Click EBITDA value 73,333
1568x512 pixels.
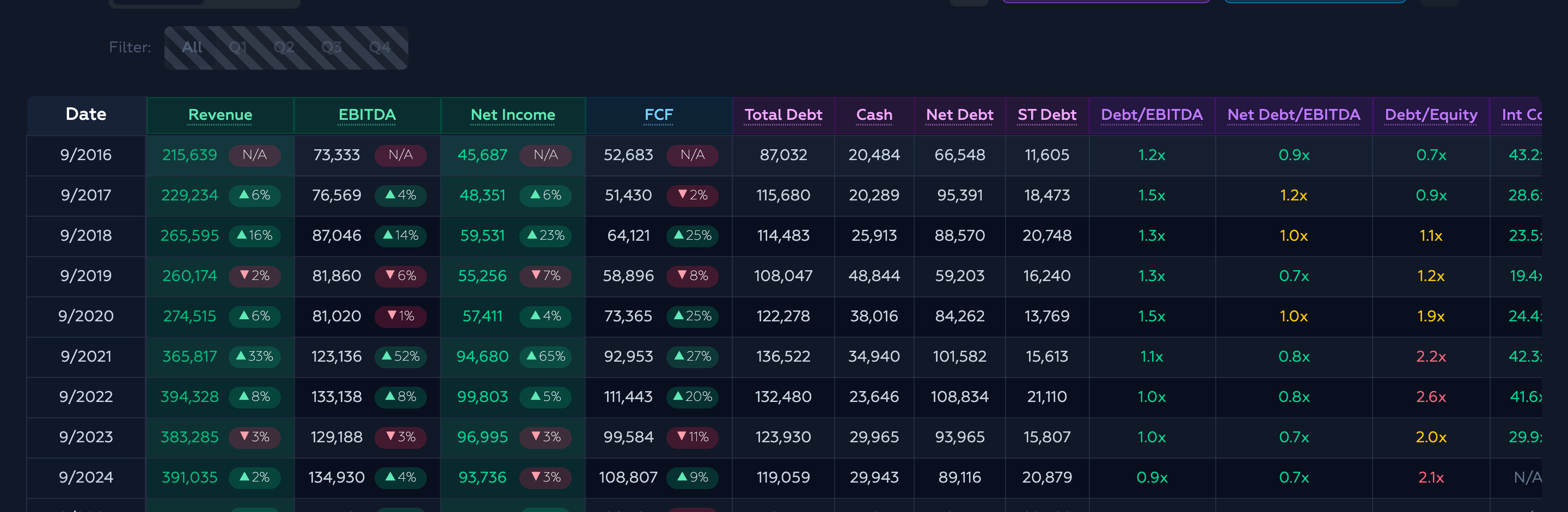[336, 155]
